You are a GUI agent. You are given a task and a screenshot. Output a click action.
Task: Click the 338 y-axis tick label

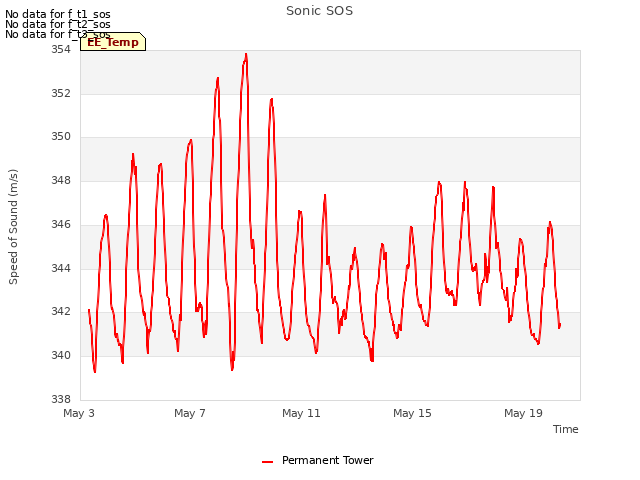tap(61, 399)
